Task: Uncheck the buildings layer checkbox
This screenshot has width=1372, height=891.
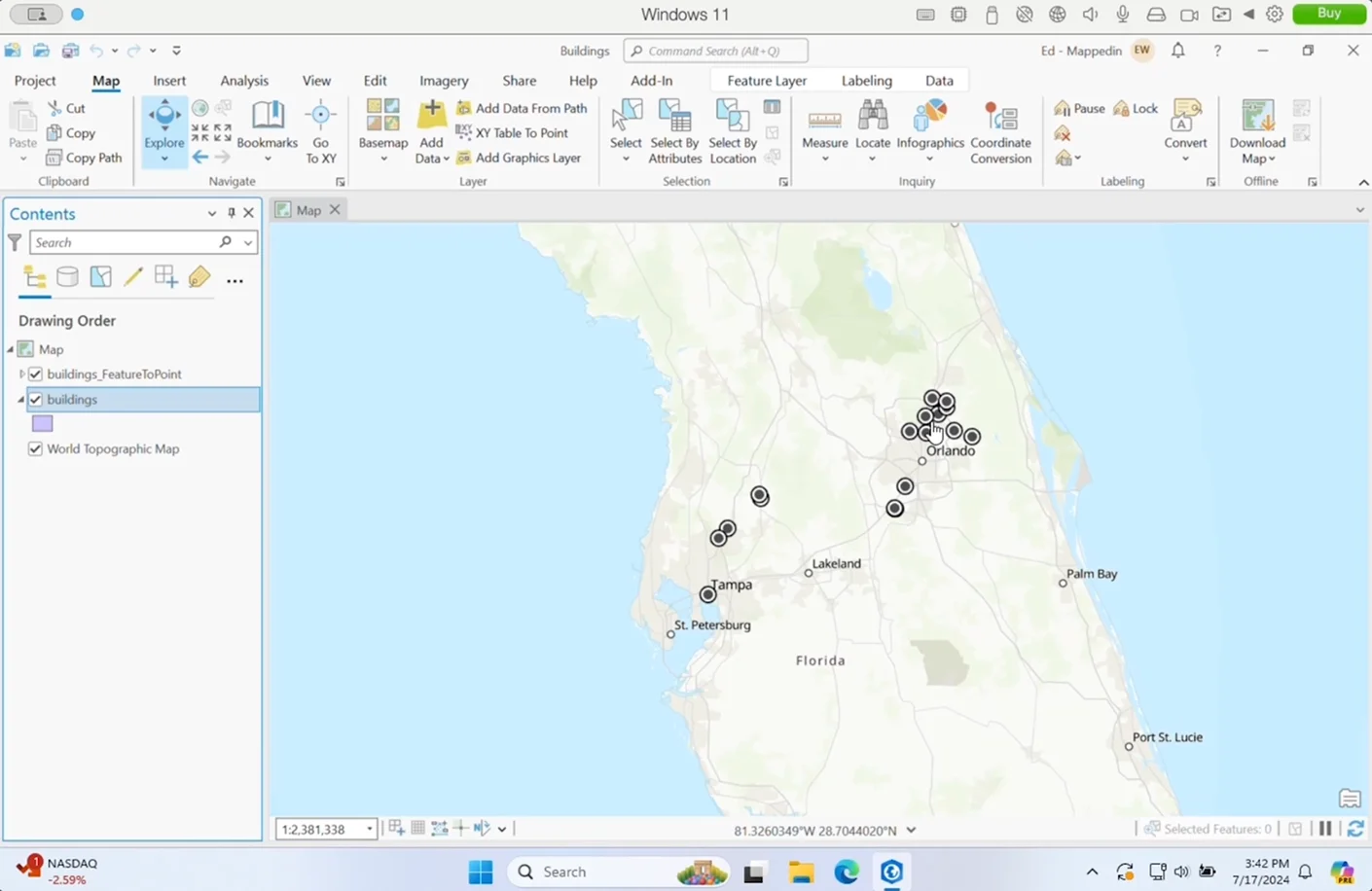Action: click(x=36, y=400)
